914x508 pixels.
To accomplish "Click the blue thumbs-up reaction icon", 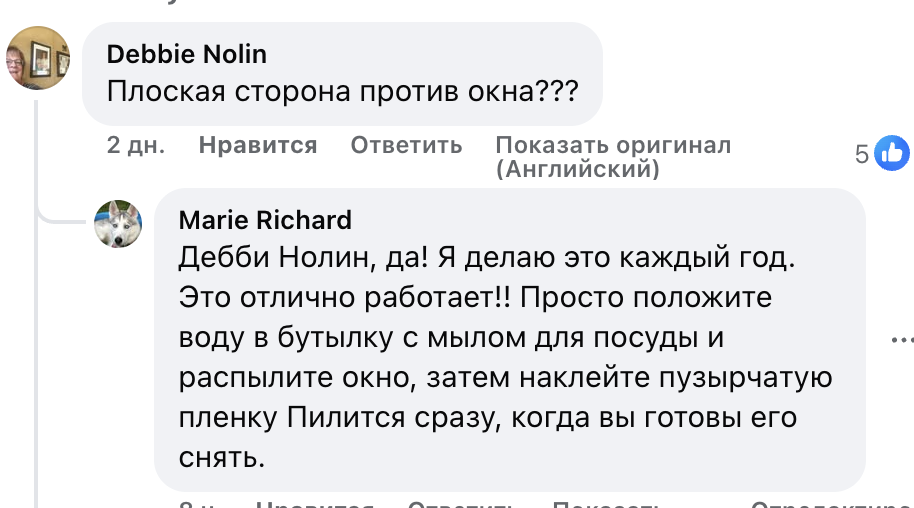I will (x=891, y=154).
